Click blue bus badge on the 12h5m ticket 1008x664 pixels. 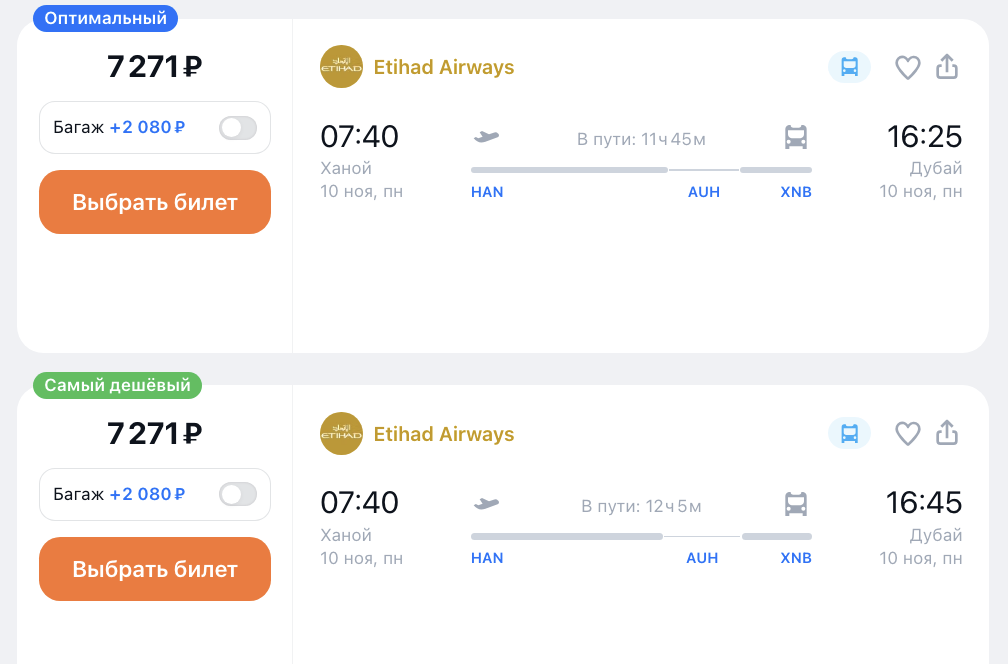[x=849, y=434]
